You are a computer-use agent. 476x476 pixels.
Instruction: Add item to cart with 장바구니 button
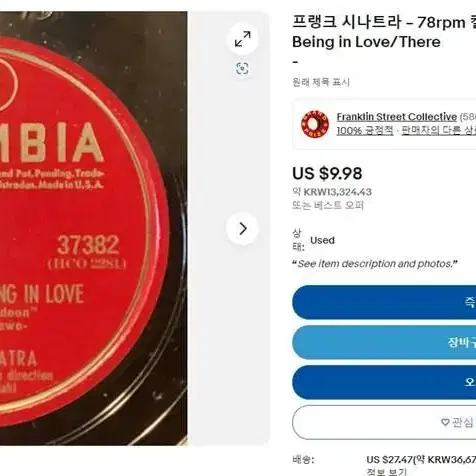[x=384, y=342]
